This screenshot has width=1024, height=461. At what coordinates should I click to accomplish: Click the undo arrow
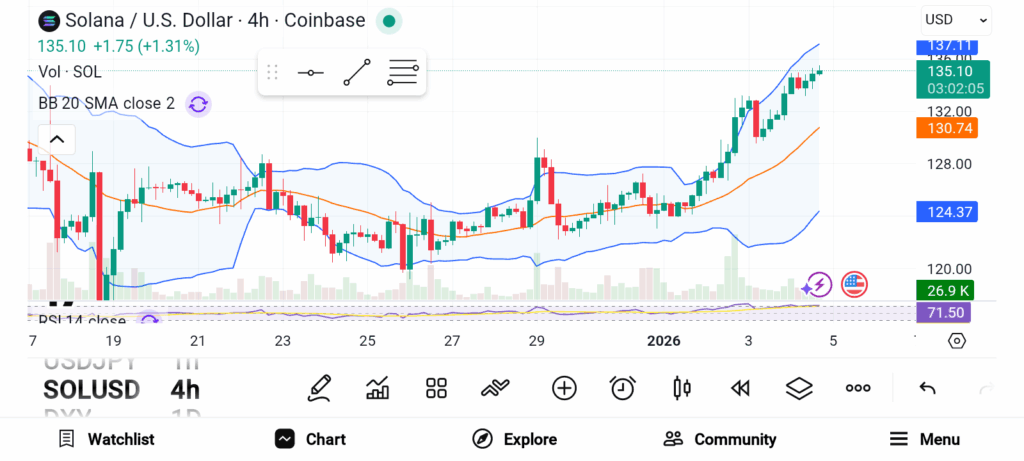pyautogui.click(x=927, y=388)
